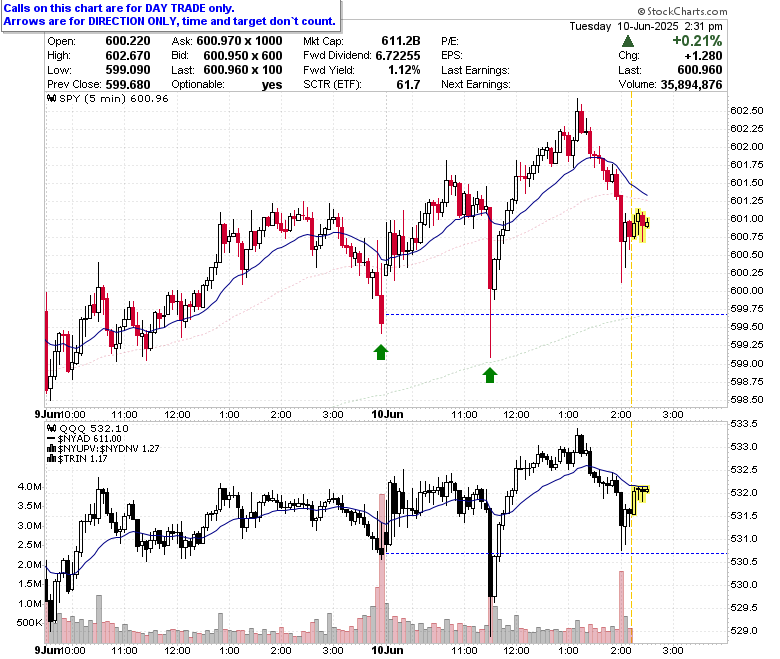Click the second green up arrow near 11:30
The width and height of the screenshot is (780, 659).
[x=490, y=375]
